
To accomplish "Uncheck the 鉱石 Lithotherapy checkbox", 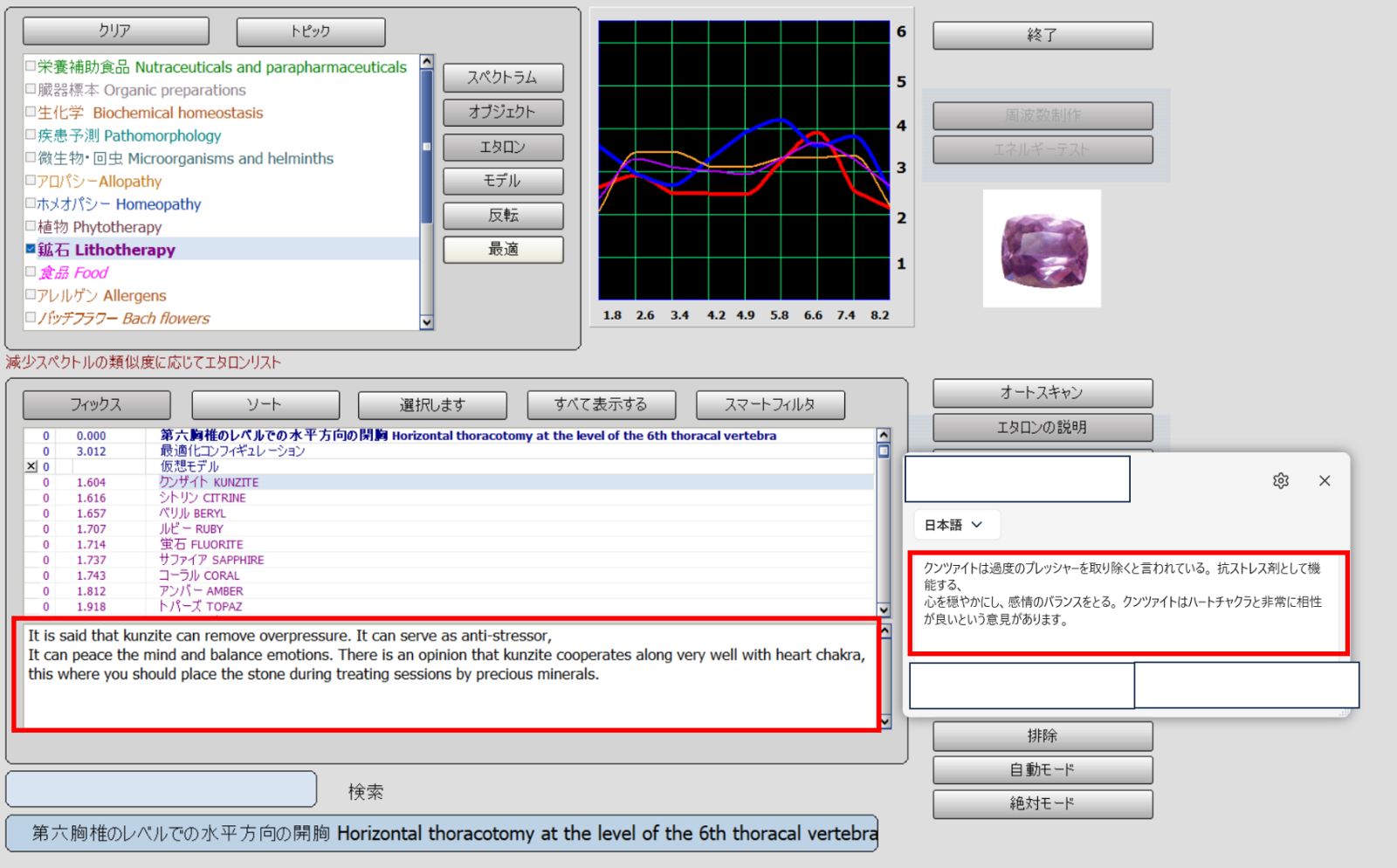I will (x=31, y=249).
